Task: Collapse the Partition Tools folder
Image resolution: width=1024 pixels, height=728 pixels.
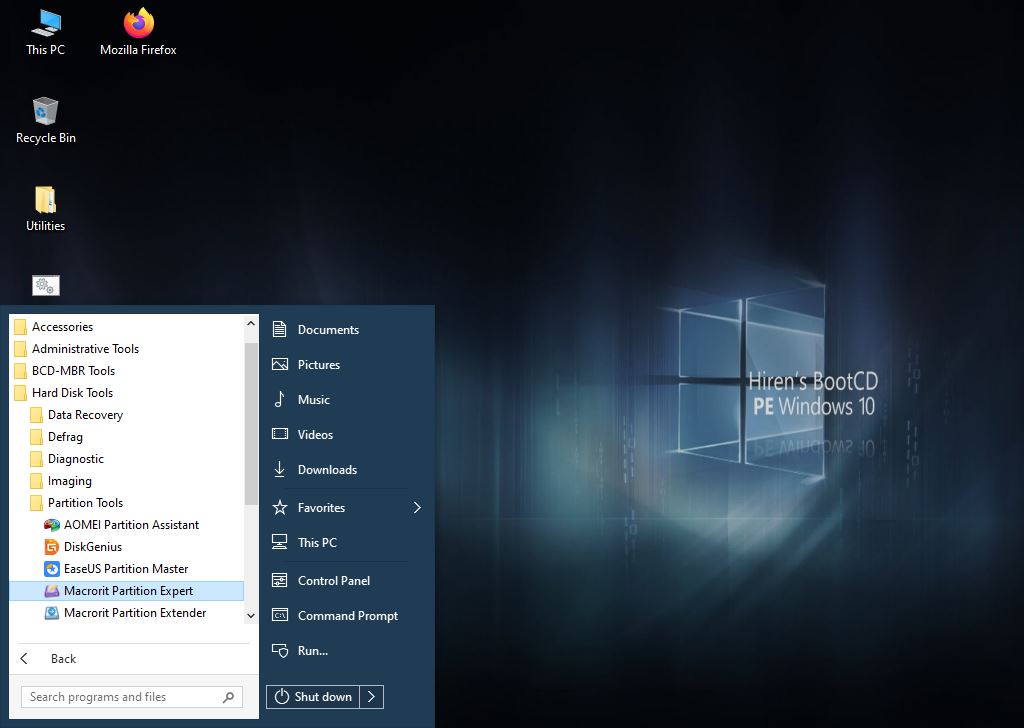Action: (x=85, y=503)
